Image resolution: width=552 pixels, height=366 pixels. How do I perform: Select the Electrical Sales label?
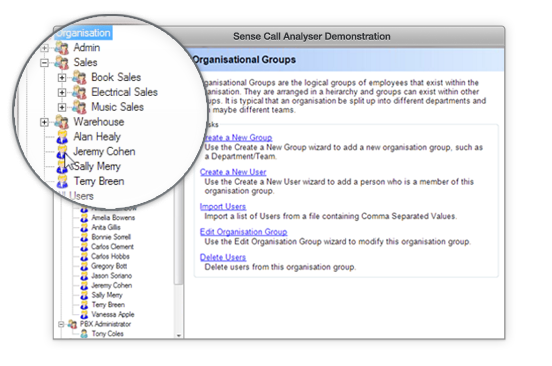pyautogui.click(x=124, y=92)
